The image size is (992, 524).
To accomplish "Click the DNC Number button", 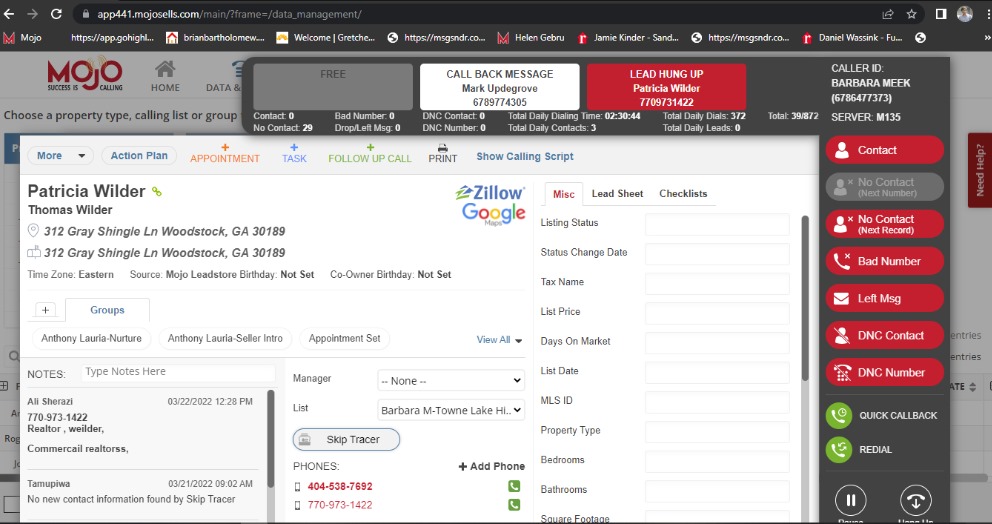I will pyautogui.click(x=884, y=372).
